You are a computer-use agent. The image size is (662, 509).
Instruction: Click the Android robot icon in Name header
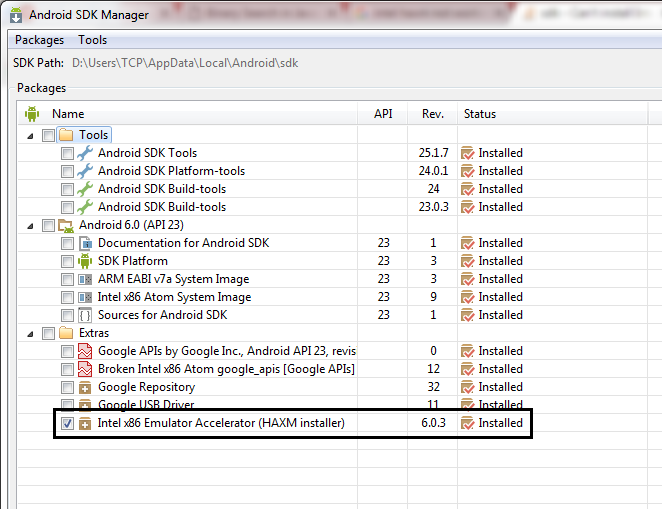[32, 114]
